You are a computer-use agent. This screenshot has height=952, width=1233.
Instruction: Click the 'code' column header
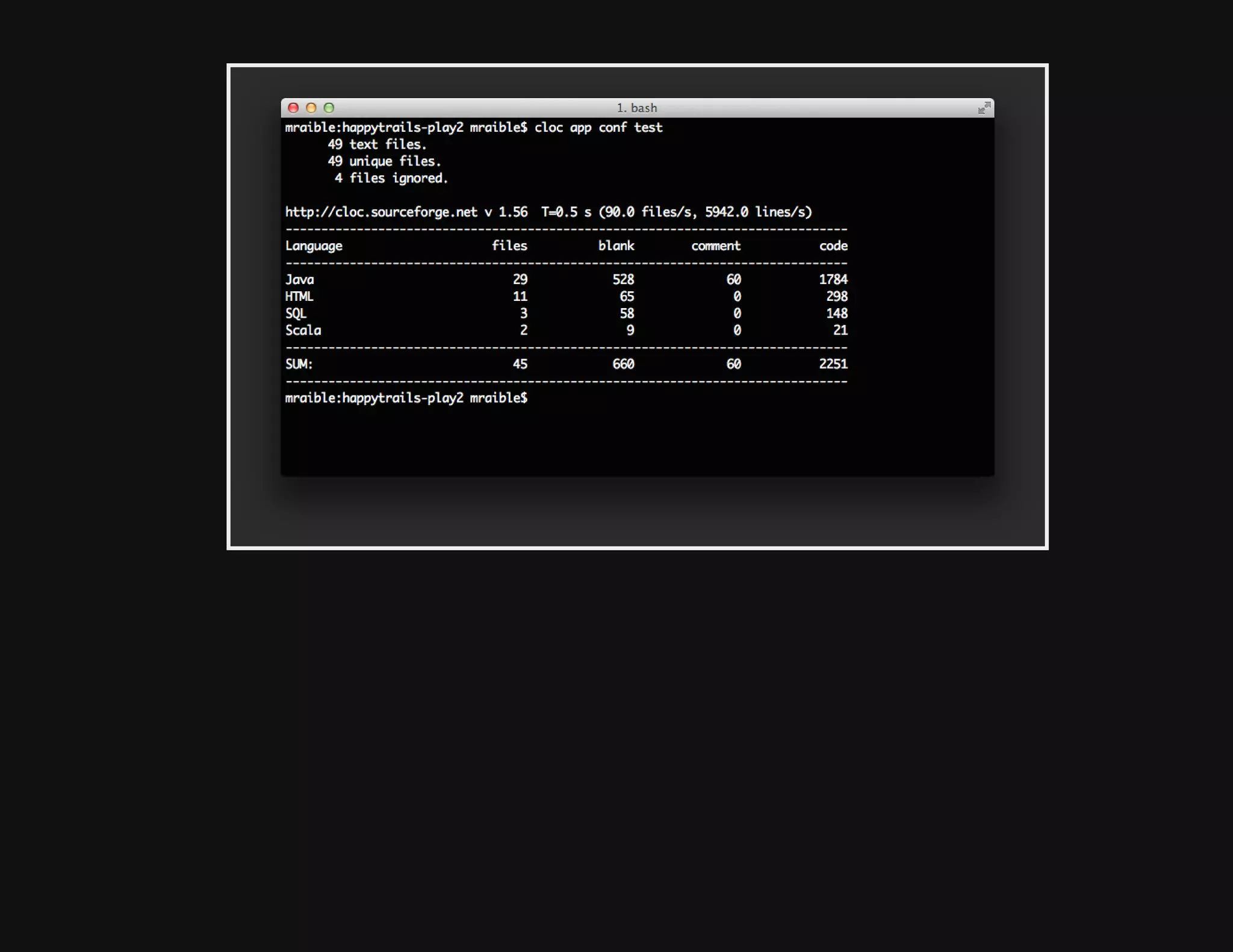pos(833,246)
